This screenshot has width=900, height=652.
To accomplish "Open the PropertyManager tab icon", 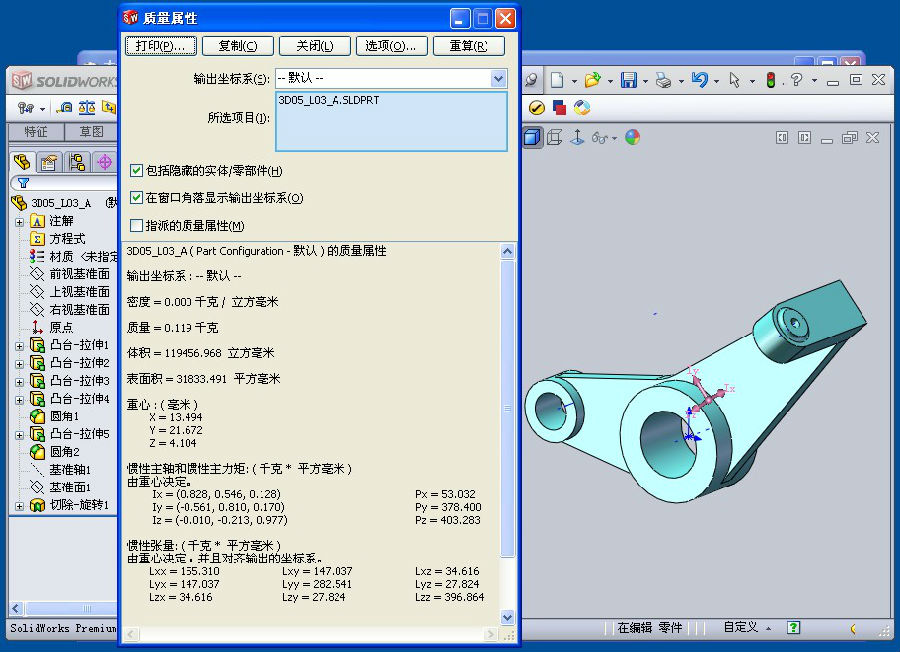I will point(48,162).
